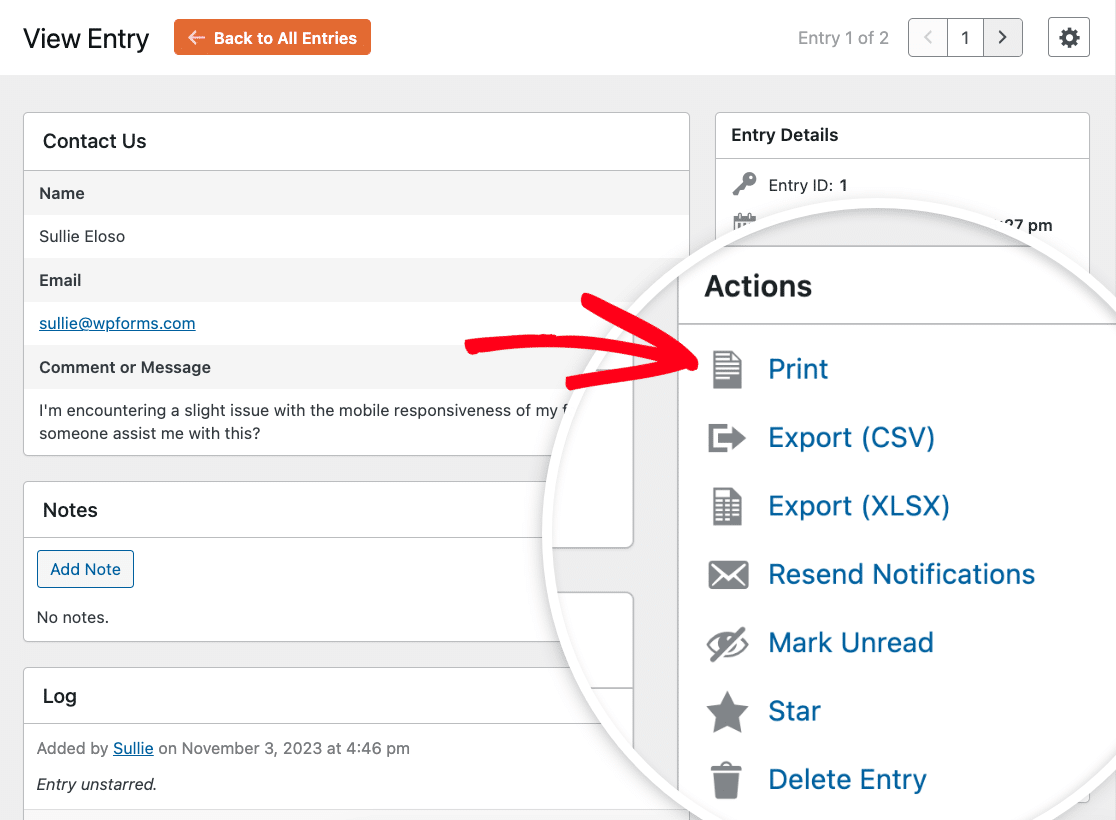Click the Log panel heading
The height and width of the screenshot is (820, 1116).
(60, 696)
